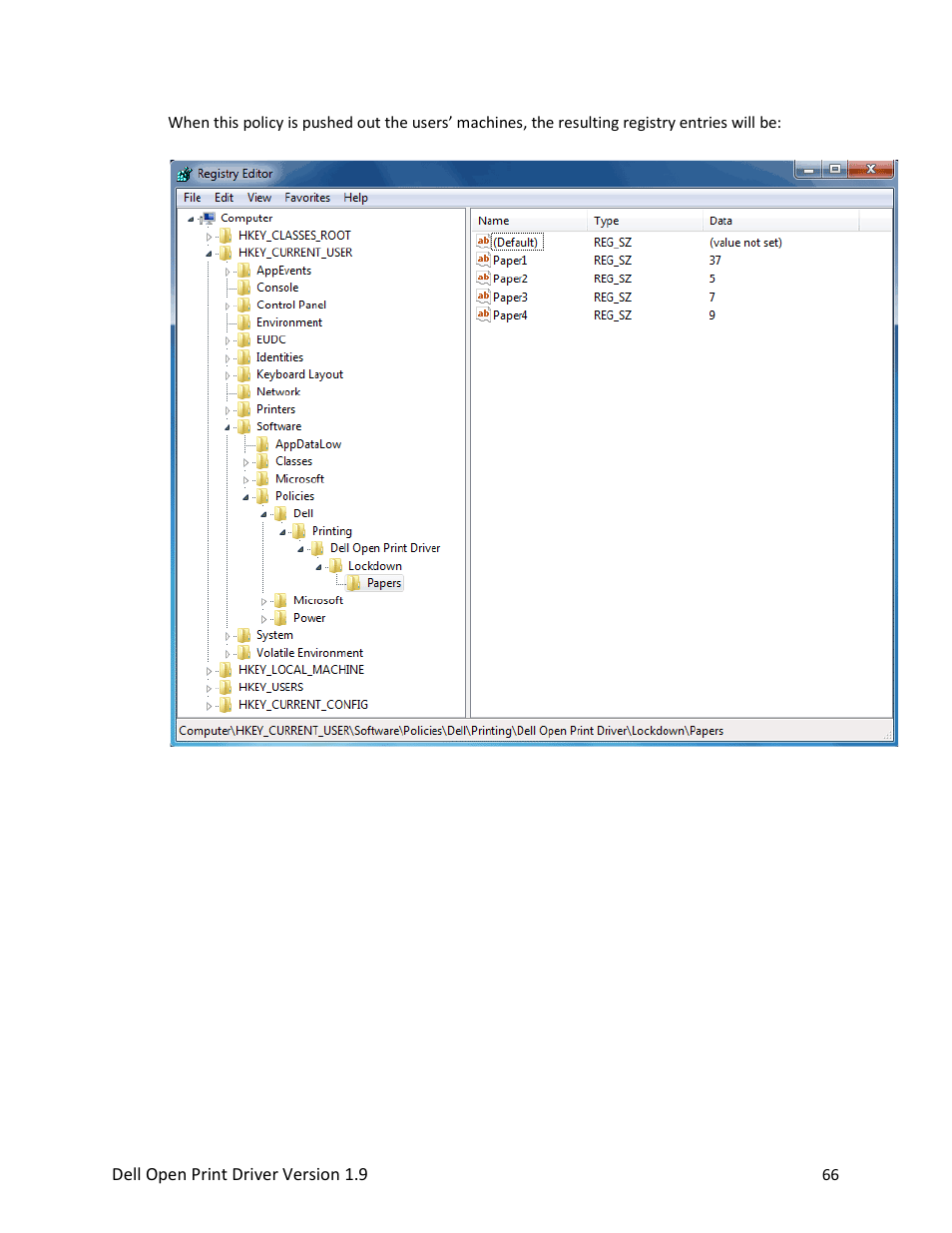Click the Paper4 string value icon
Screen dimensions: 952x1233
(x=483, y=314)
